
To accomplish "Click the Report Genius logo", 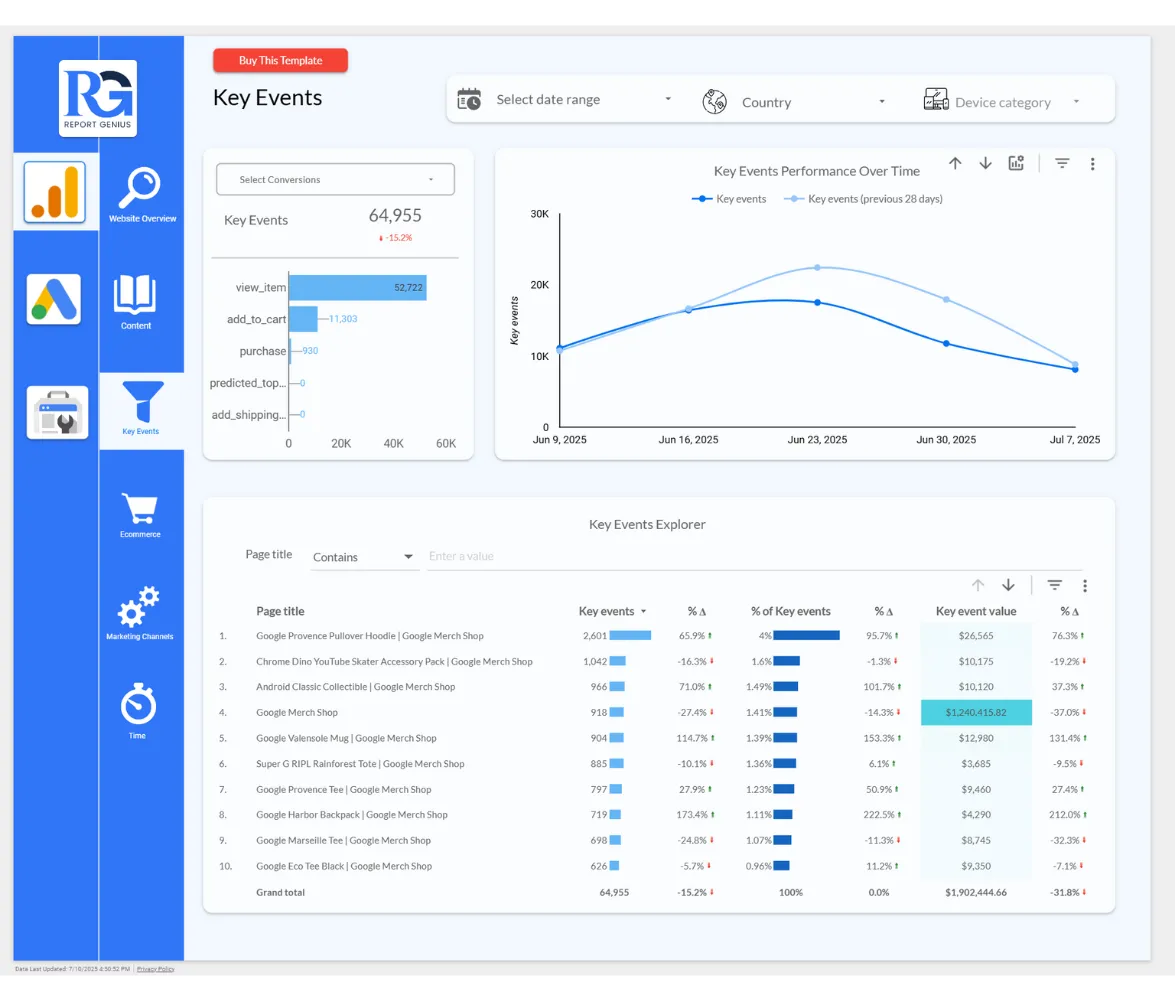I will tap(97, 98).
